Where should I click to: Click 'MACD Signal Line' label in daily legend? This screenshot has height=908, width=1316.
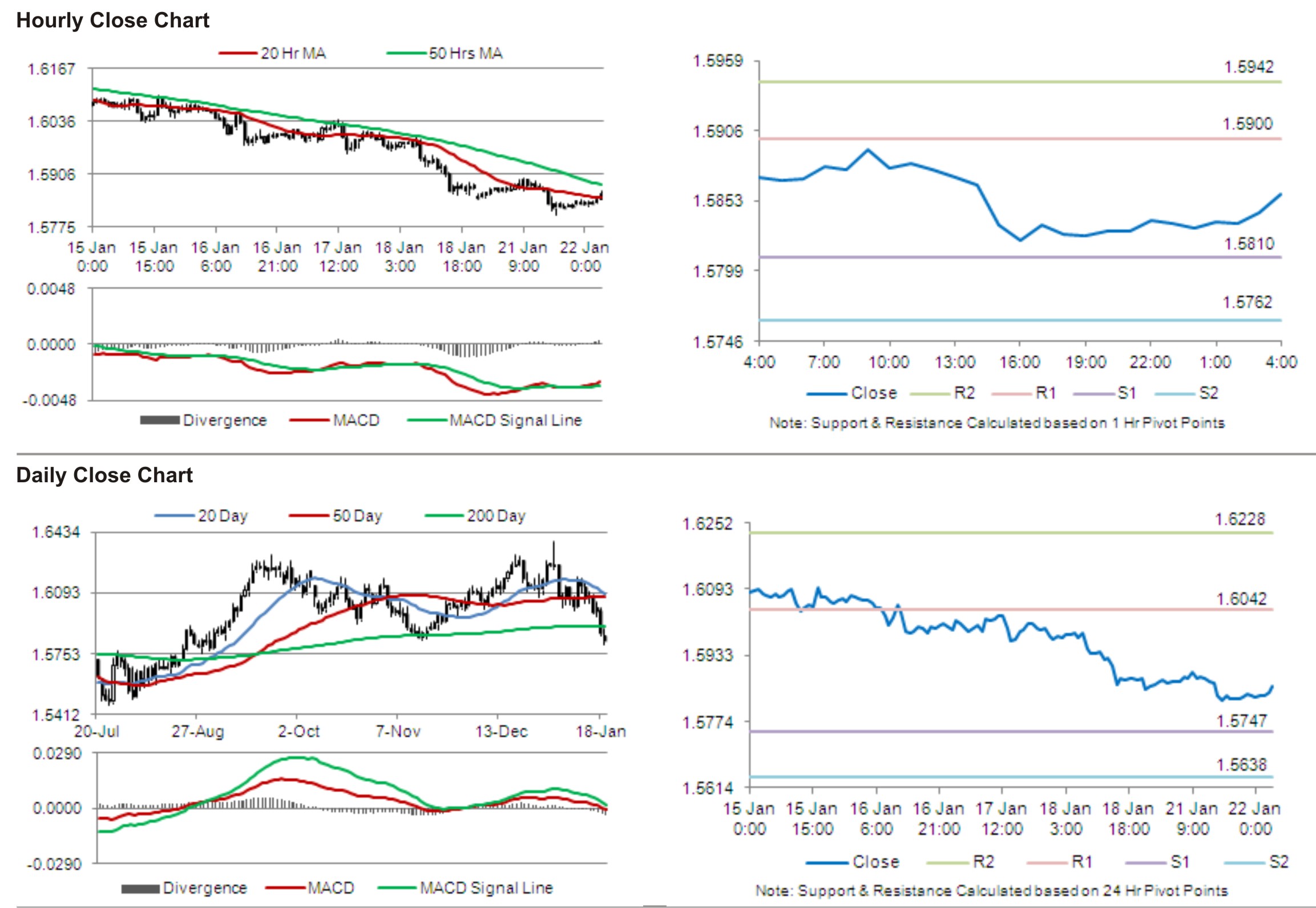click(486, 888)
